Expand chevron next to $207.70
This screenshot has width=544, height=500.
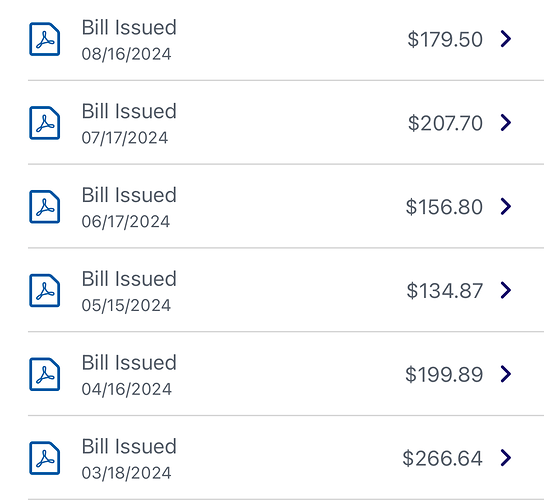tap(506, 122)
